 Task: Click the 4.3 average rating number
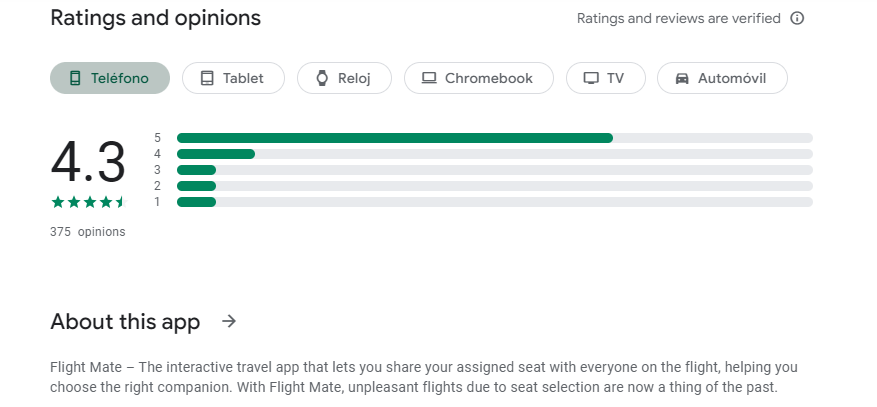(x=88, y=162)
